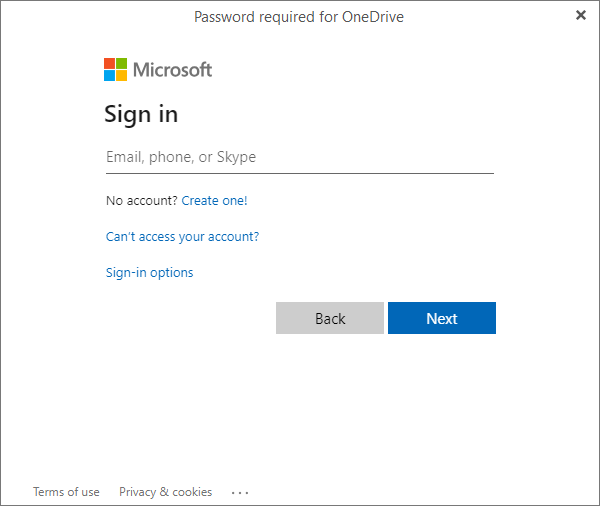Open the three-dots more options menu
This screenshot has width=600, height=506.
[x=240, y=492]
